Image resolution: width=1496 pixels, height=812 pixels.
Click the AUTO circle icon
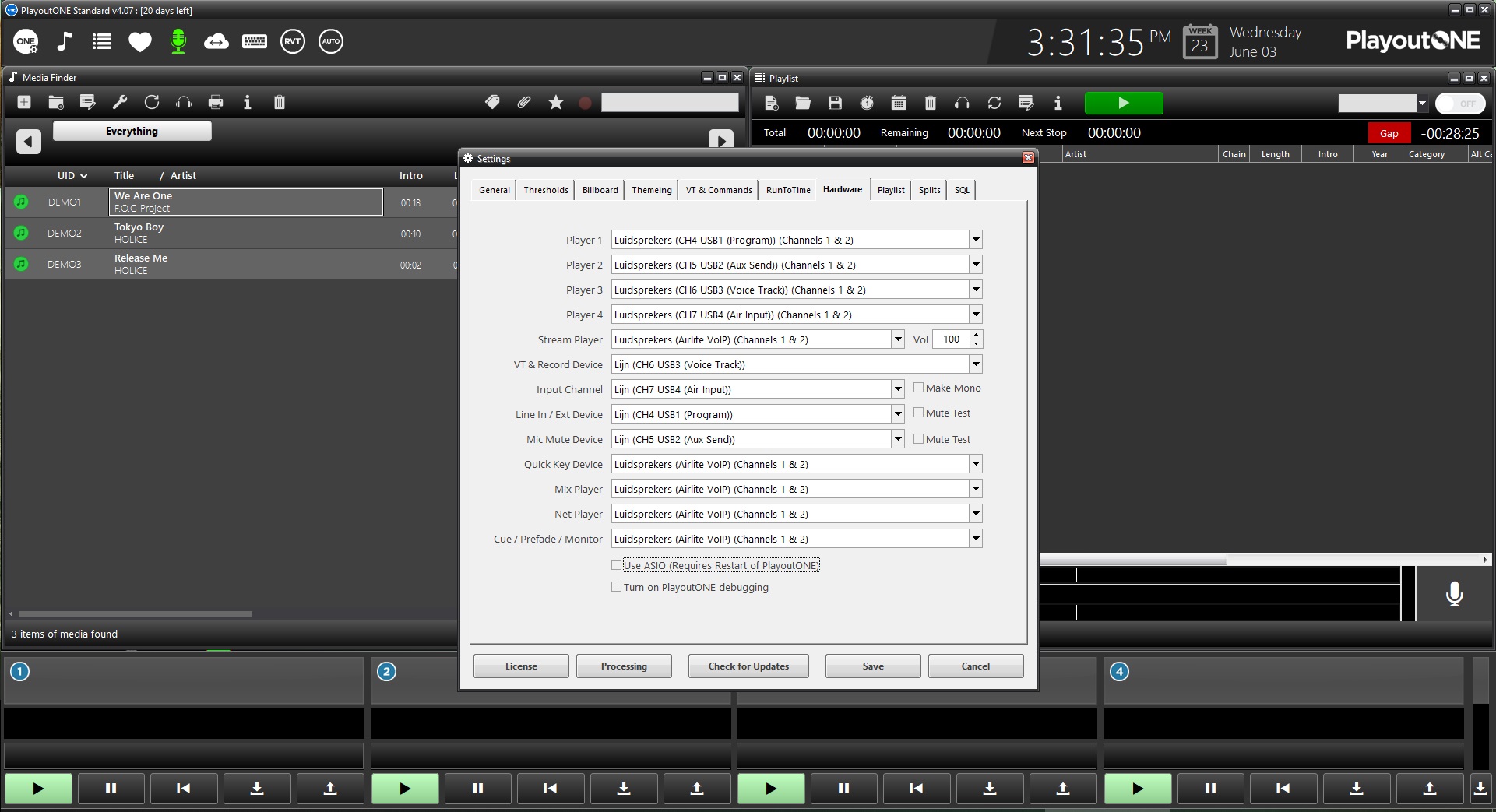pyautogui.click(x=331, y=41)
